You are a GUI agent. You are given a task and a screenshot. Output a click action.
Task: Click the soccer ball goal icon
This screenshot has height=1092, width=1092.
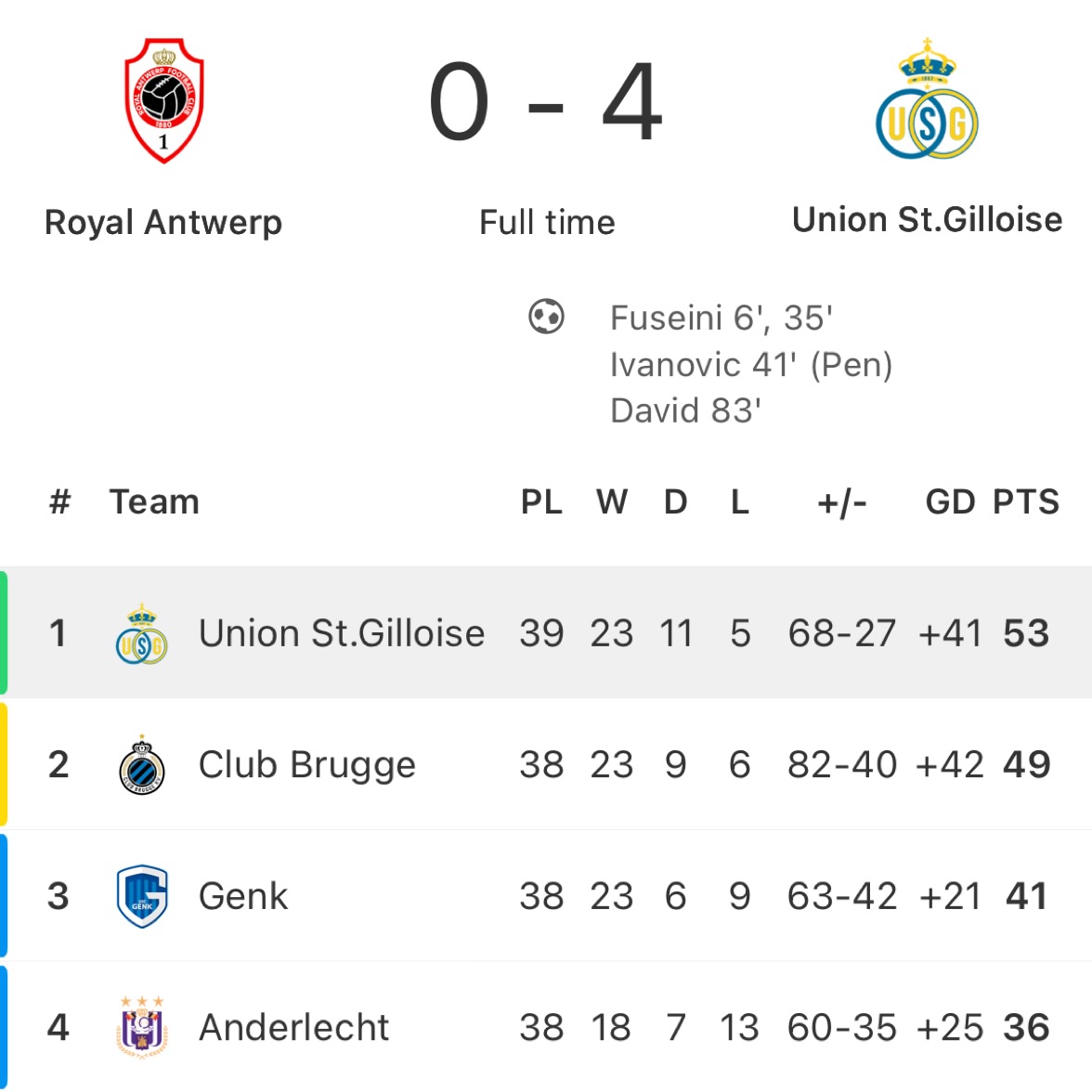tap(546, 317)
